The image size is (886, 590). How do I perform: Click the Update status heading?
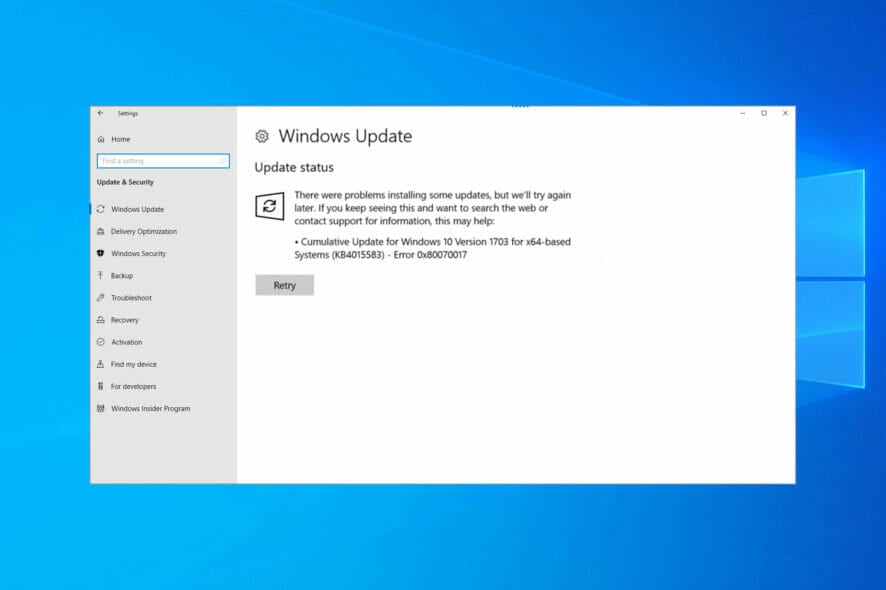click(294, 167)
